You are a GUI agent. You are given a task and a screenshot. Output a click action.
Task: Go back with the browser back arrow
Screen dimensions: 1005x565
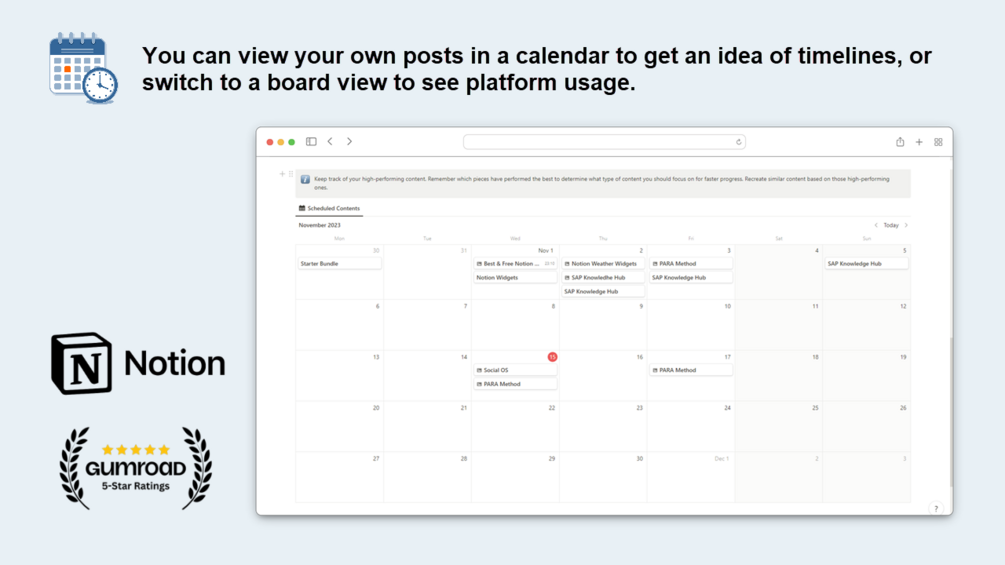coord(330,142)
